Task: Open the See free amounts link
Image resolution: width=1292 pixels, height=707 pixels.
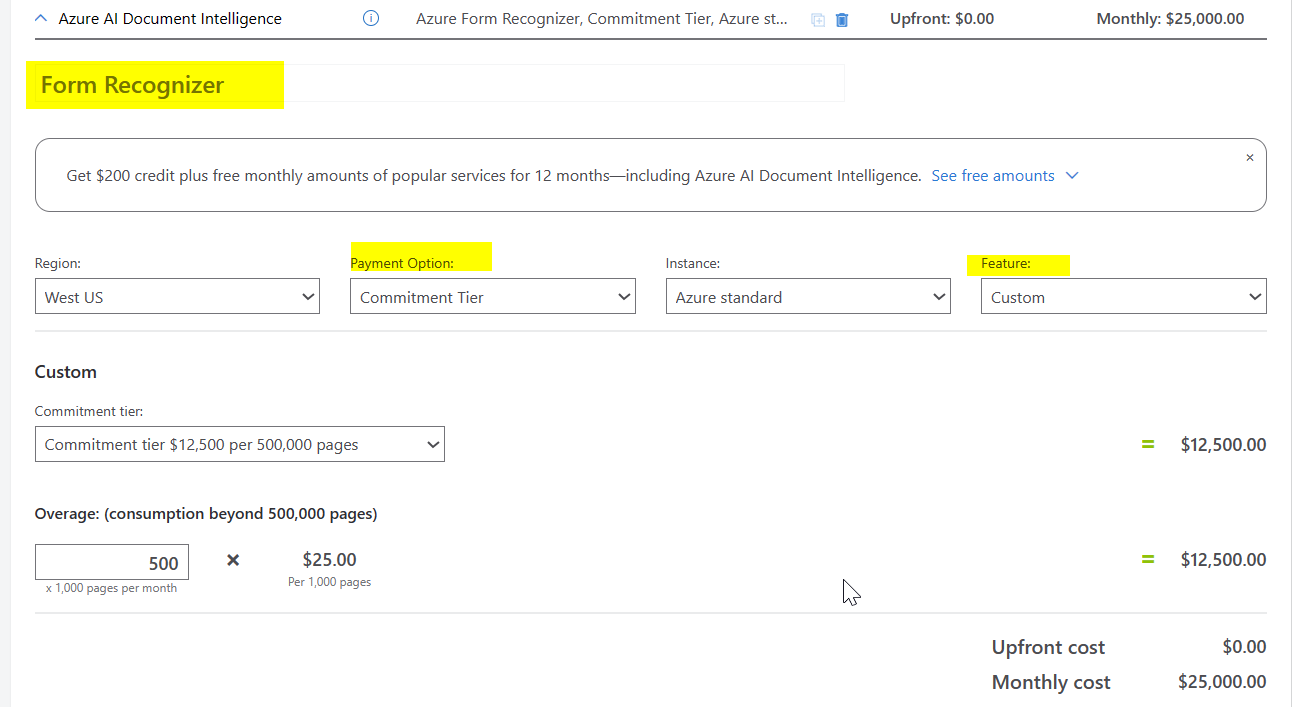Action: point(993,176)
